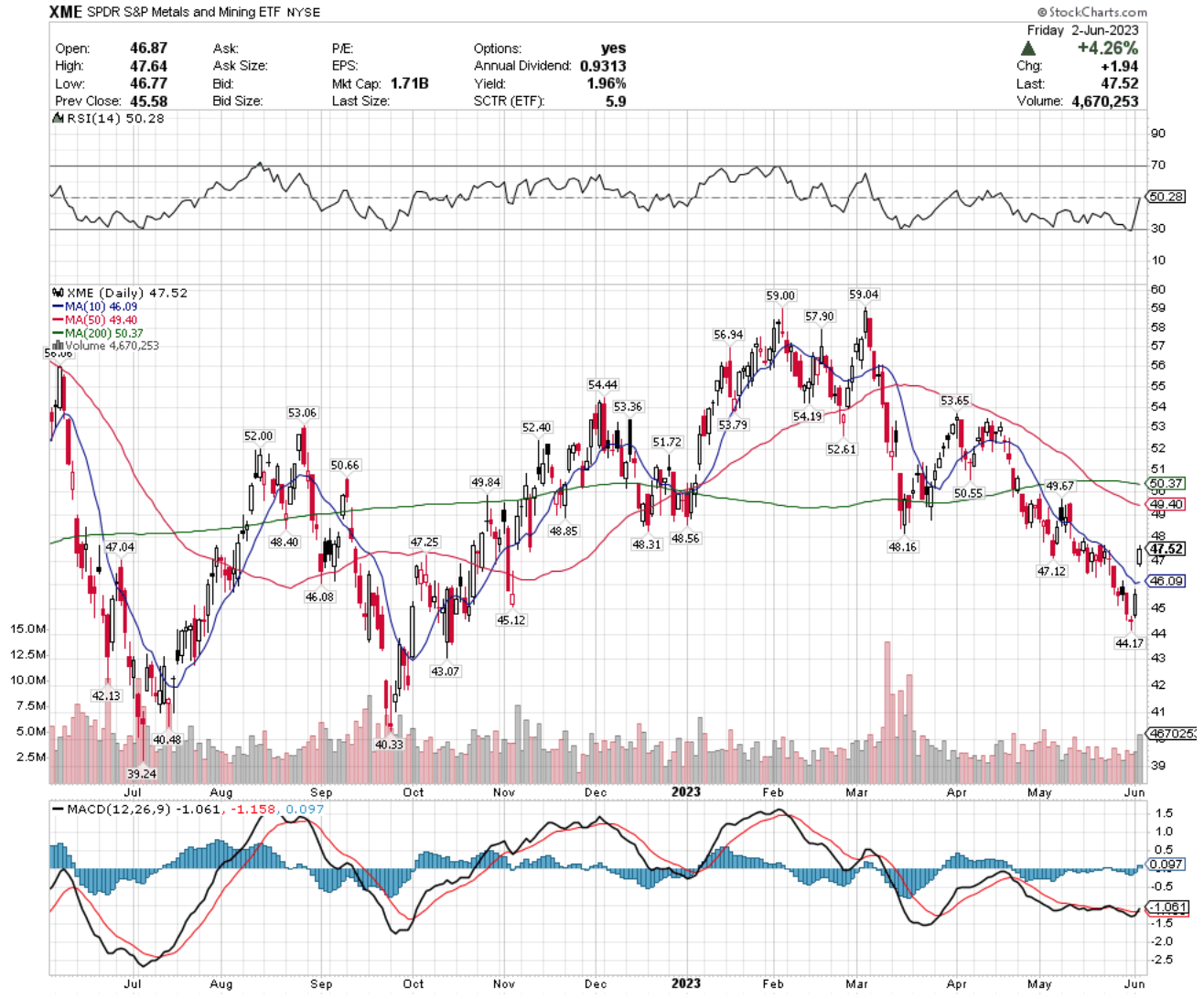Click the Last price 47.52 in the header
The height and width of the screenshot is (999, 1204).
click(x=1120, y=83)
